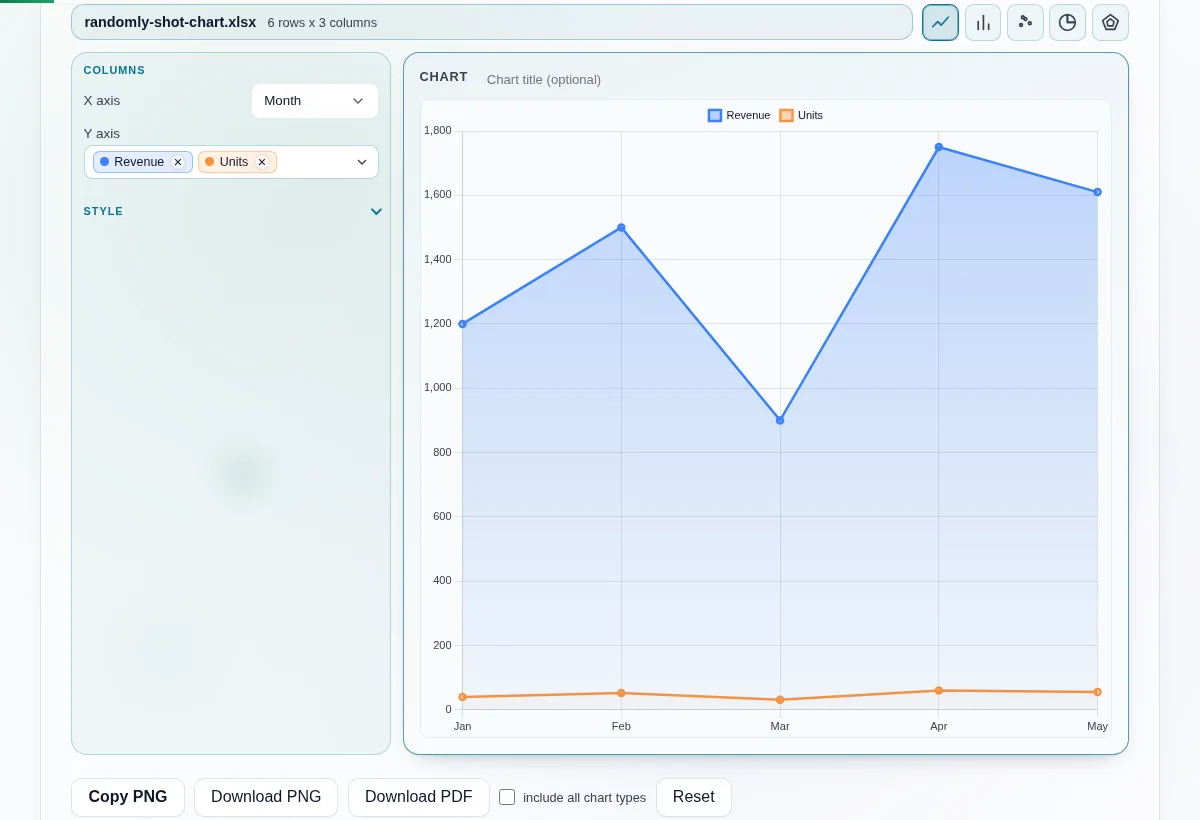The image size is (1200, 820).
Task: Remove the Revenue series tag
Action: (178, 162)
